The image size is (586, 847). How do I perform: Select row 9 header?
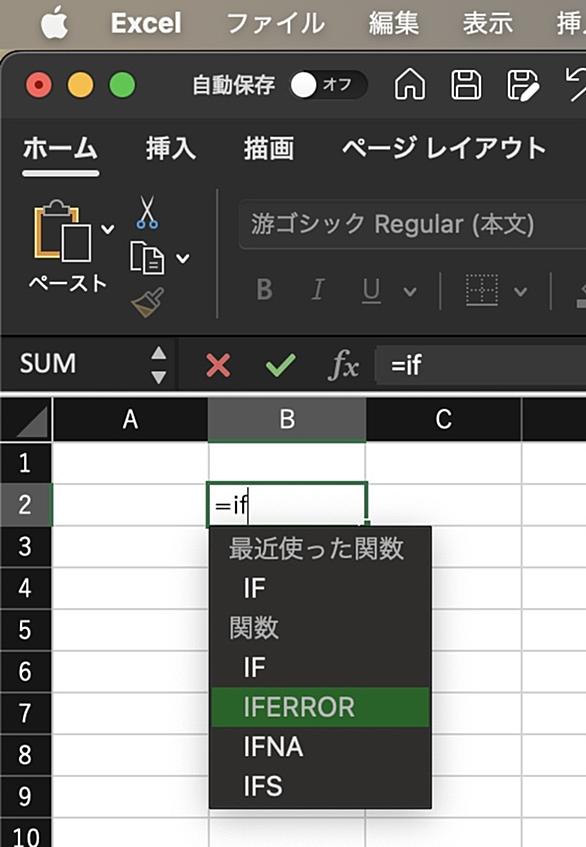pos(25,796)
